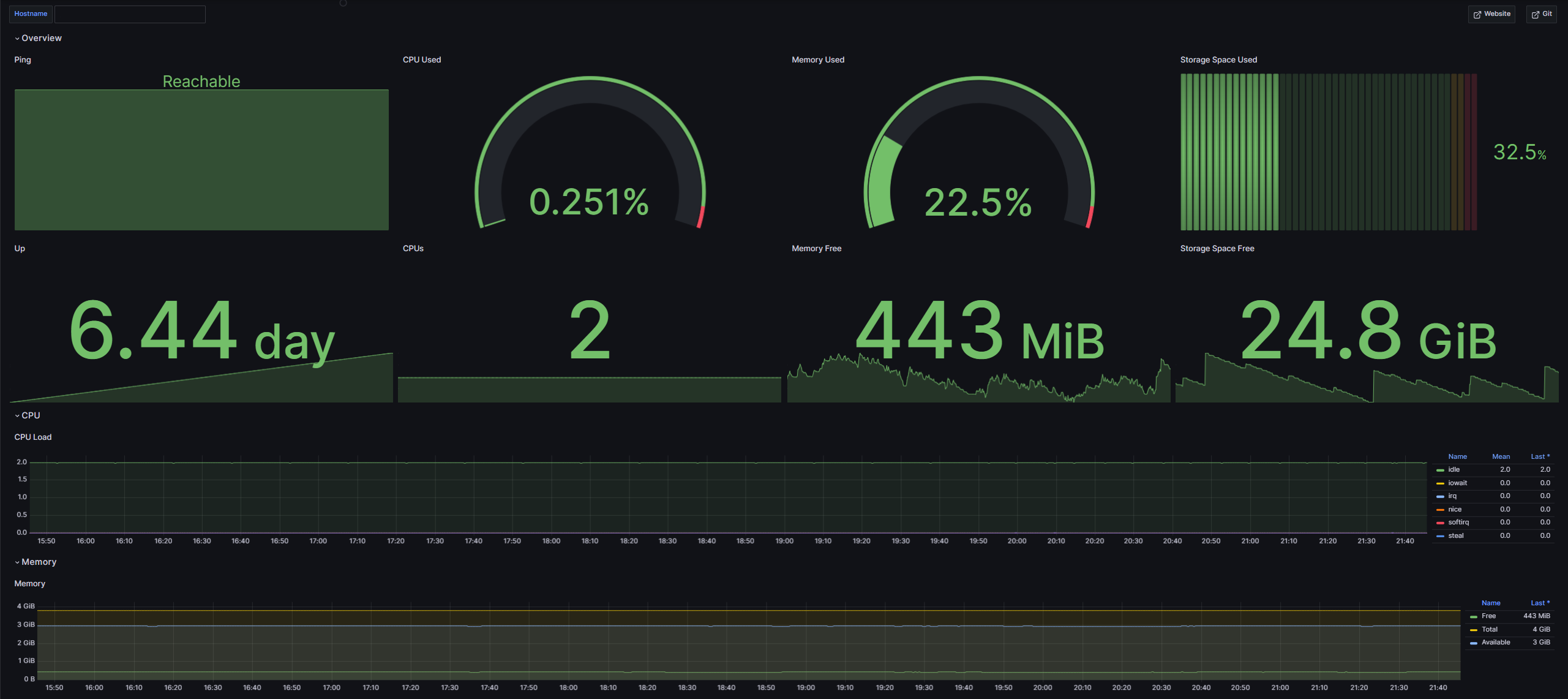1568x699 pixels.
Task: Sort CPU legend by Last column
Action: 1539,456
